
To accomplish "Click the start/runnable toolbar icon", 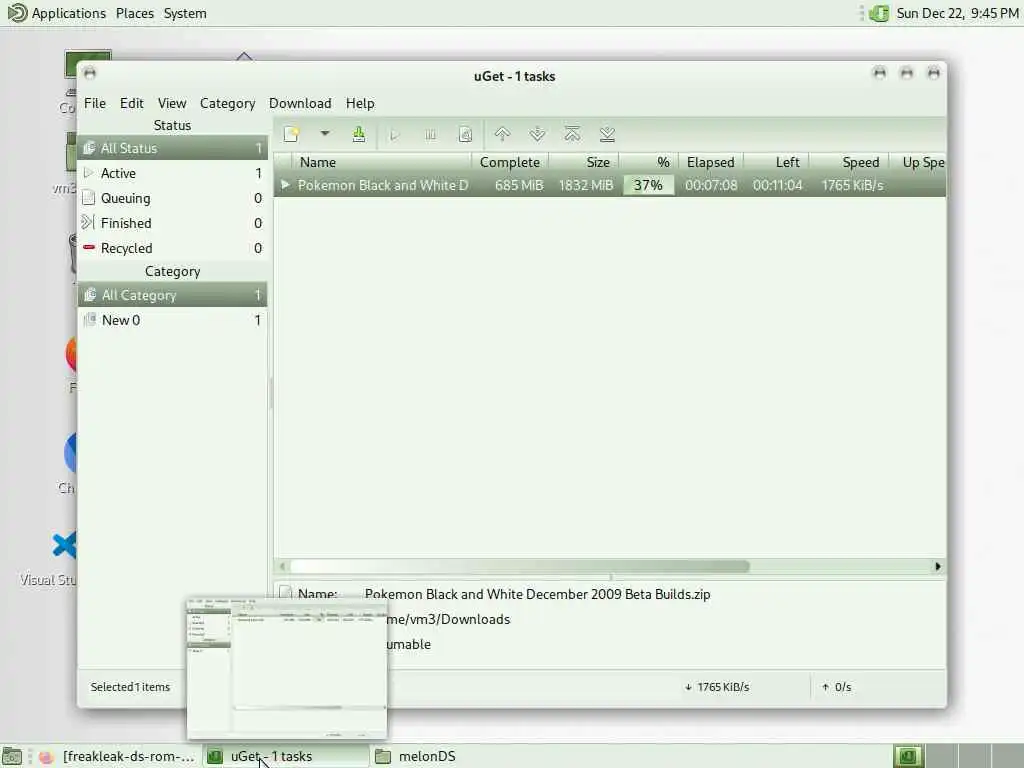I will (x=394, y=135).
